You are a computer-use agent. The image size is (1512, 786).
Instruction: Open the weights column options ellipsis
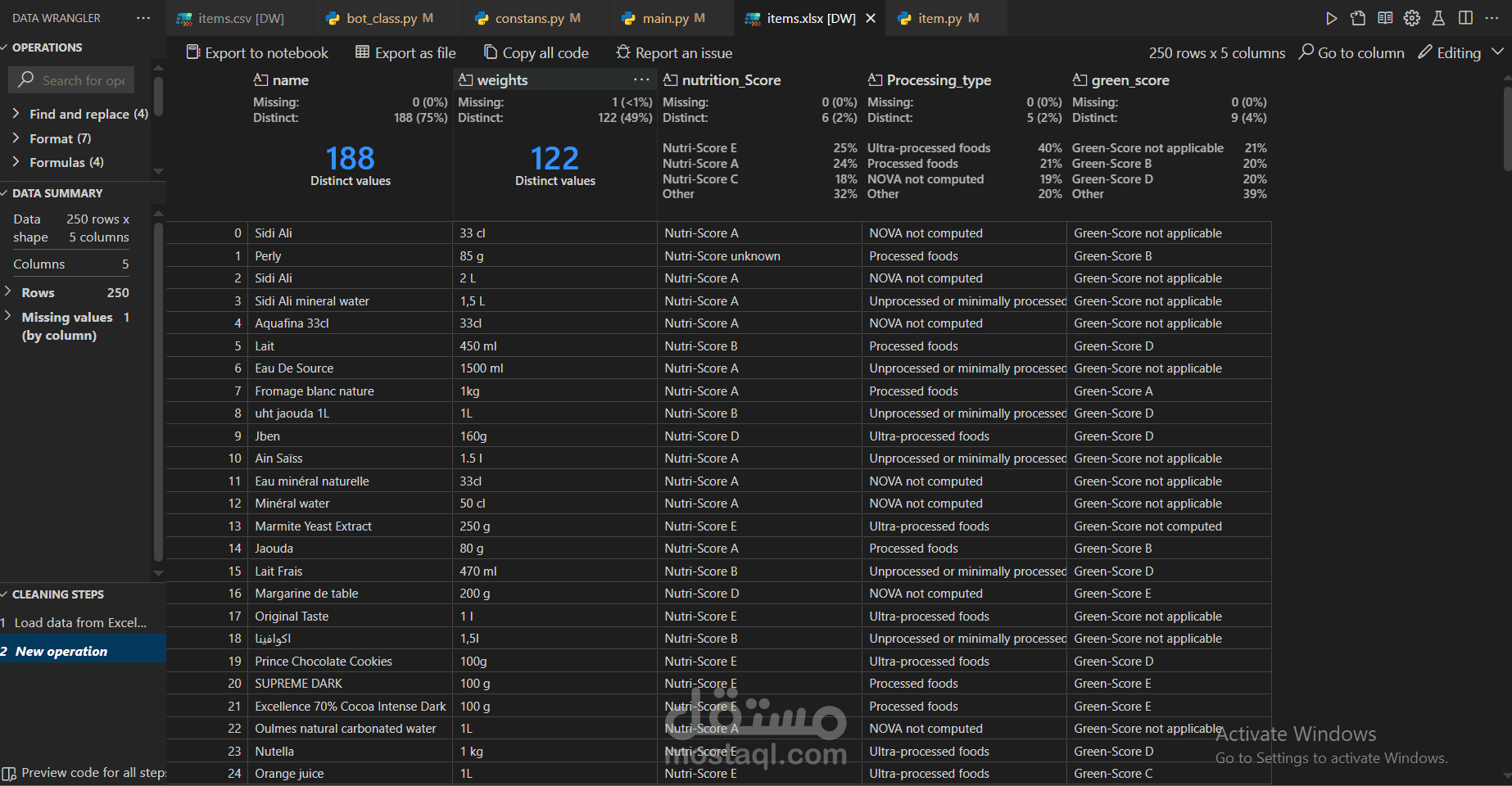click(x=641, y=79)
